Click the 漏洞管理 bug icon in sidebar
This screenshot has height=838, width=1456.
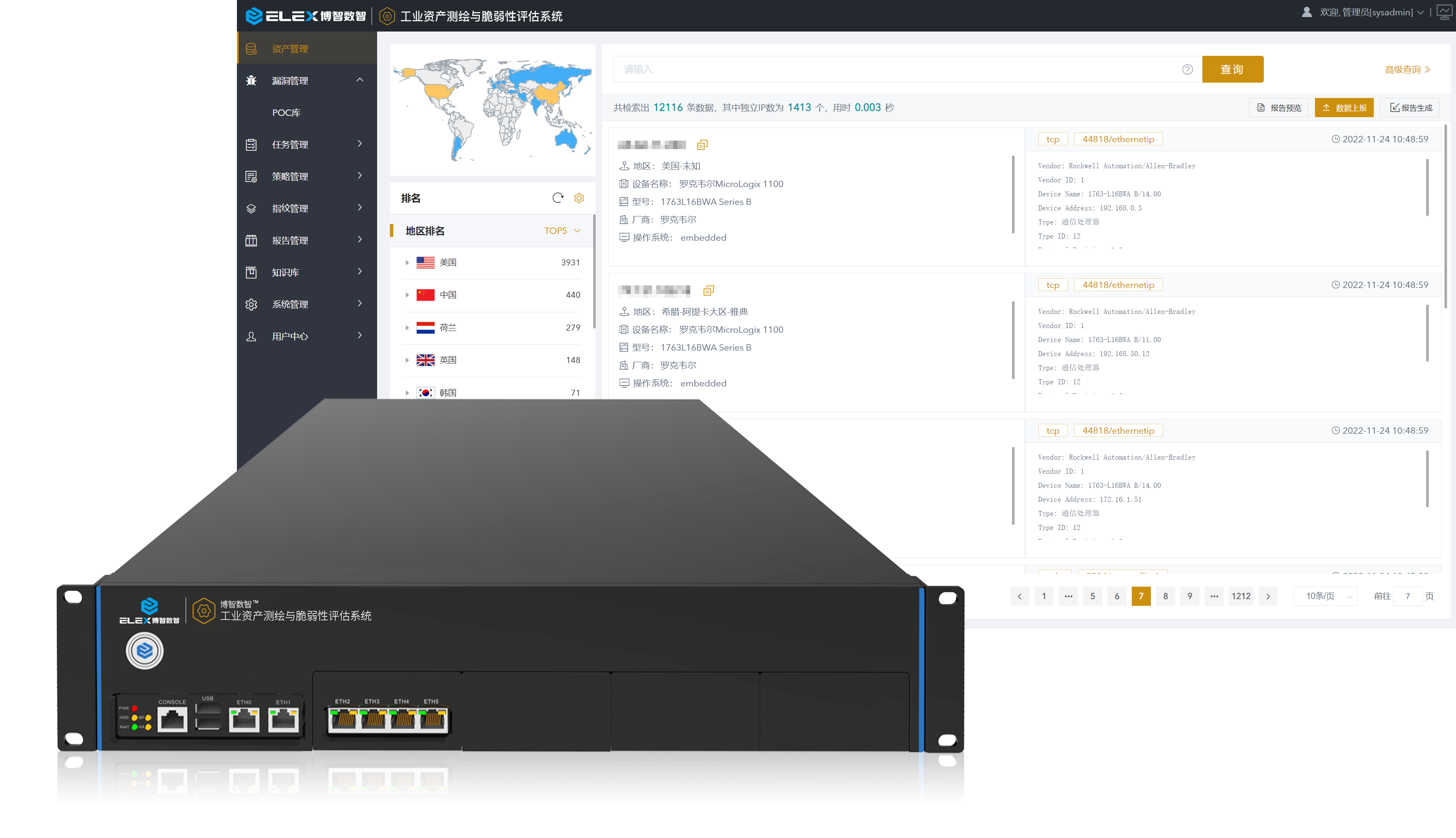tap(251, 81)
